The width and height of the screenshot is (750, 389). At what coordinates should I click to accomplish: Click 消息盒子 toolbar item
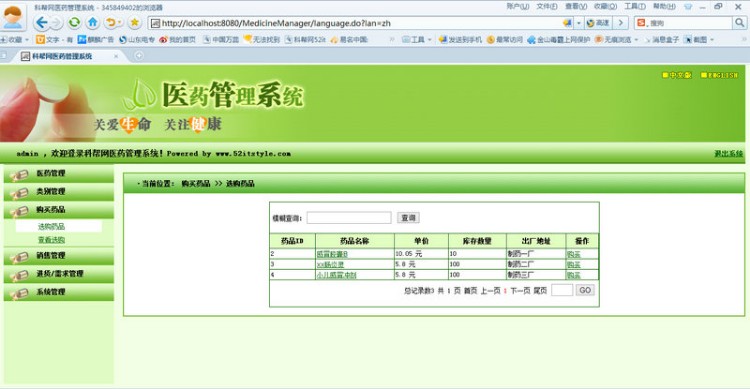(x=662, y=40)
